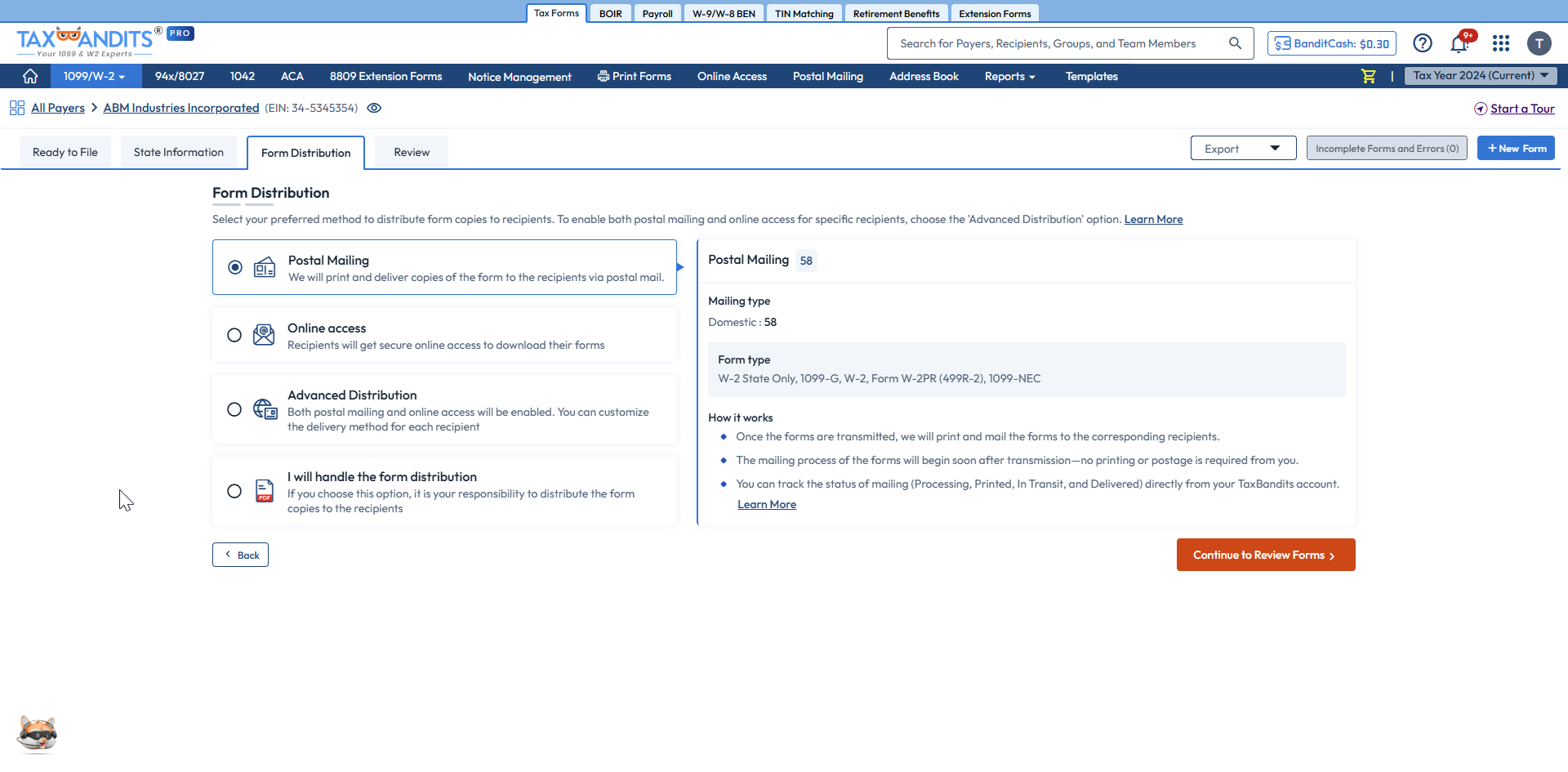Click Continue to Review Forms
Screen dimensions: 1568x772
pyautogui.click(x=1266, y=555)
